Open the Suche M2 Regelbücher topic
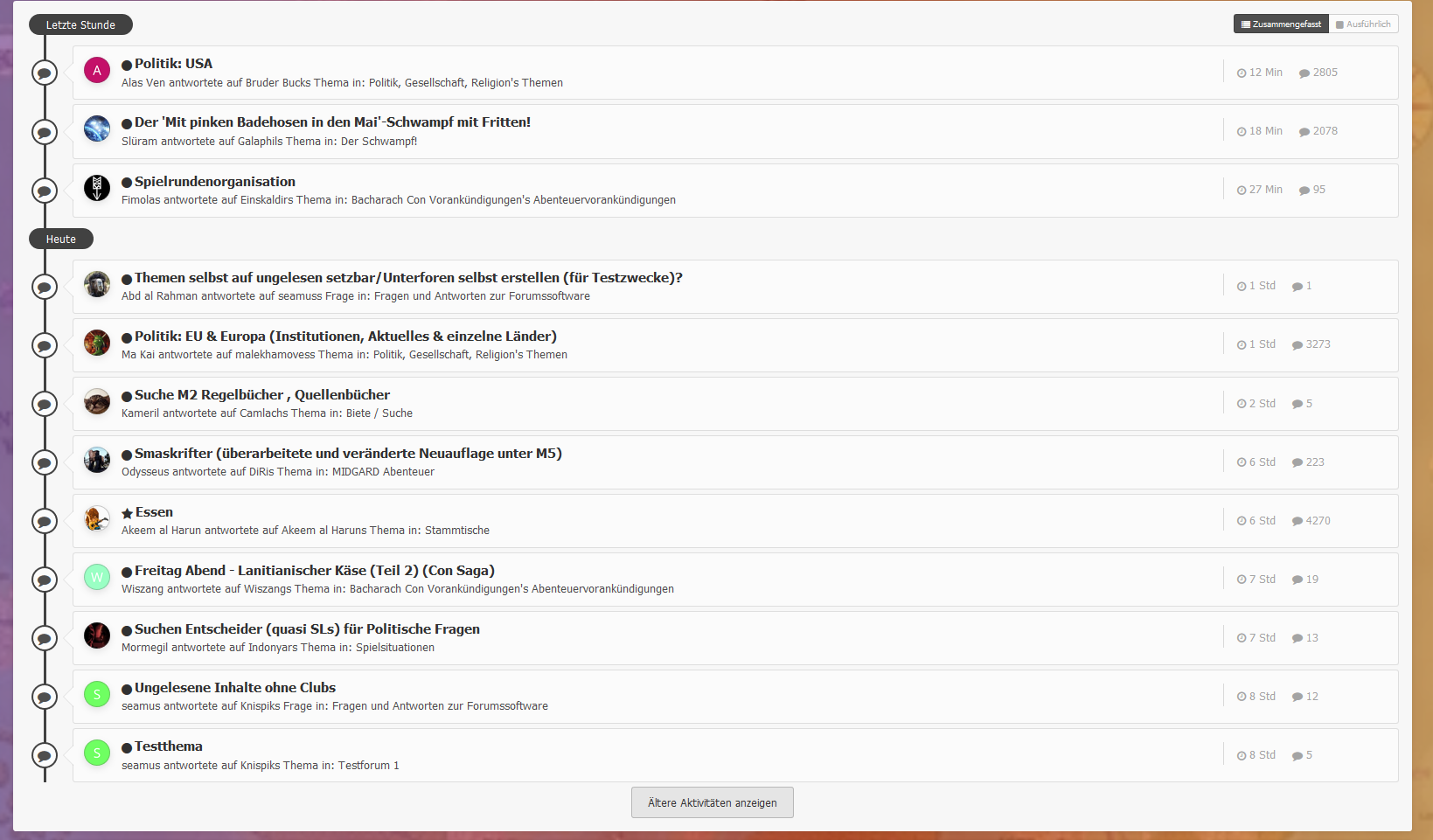This screenshot has width=1433, height=840. pos(261,395)
